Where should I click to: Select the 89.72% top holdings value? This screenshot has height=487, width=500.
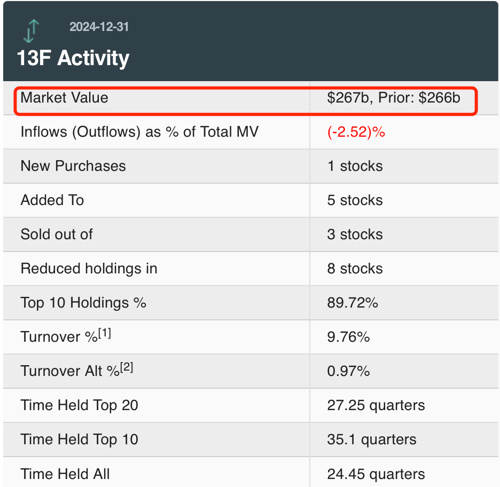353,303
